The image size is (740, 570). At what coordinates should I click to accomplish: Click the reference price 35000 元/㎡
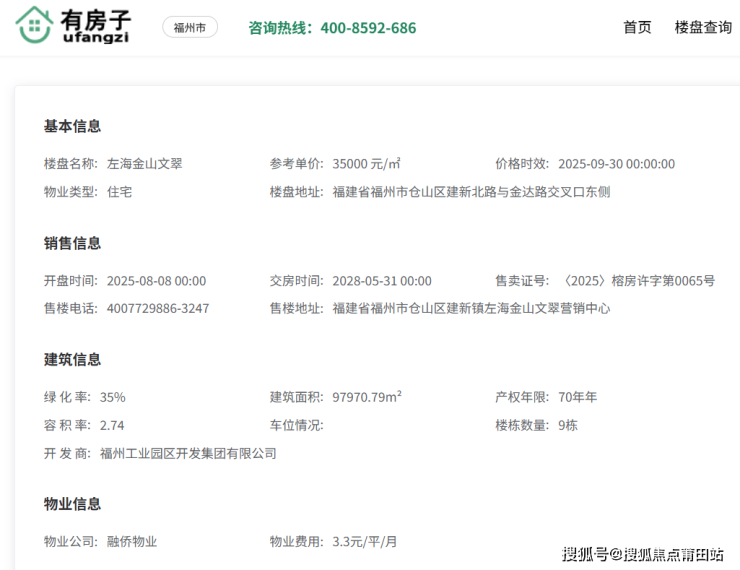(367, 164)
